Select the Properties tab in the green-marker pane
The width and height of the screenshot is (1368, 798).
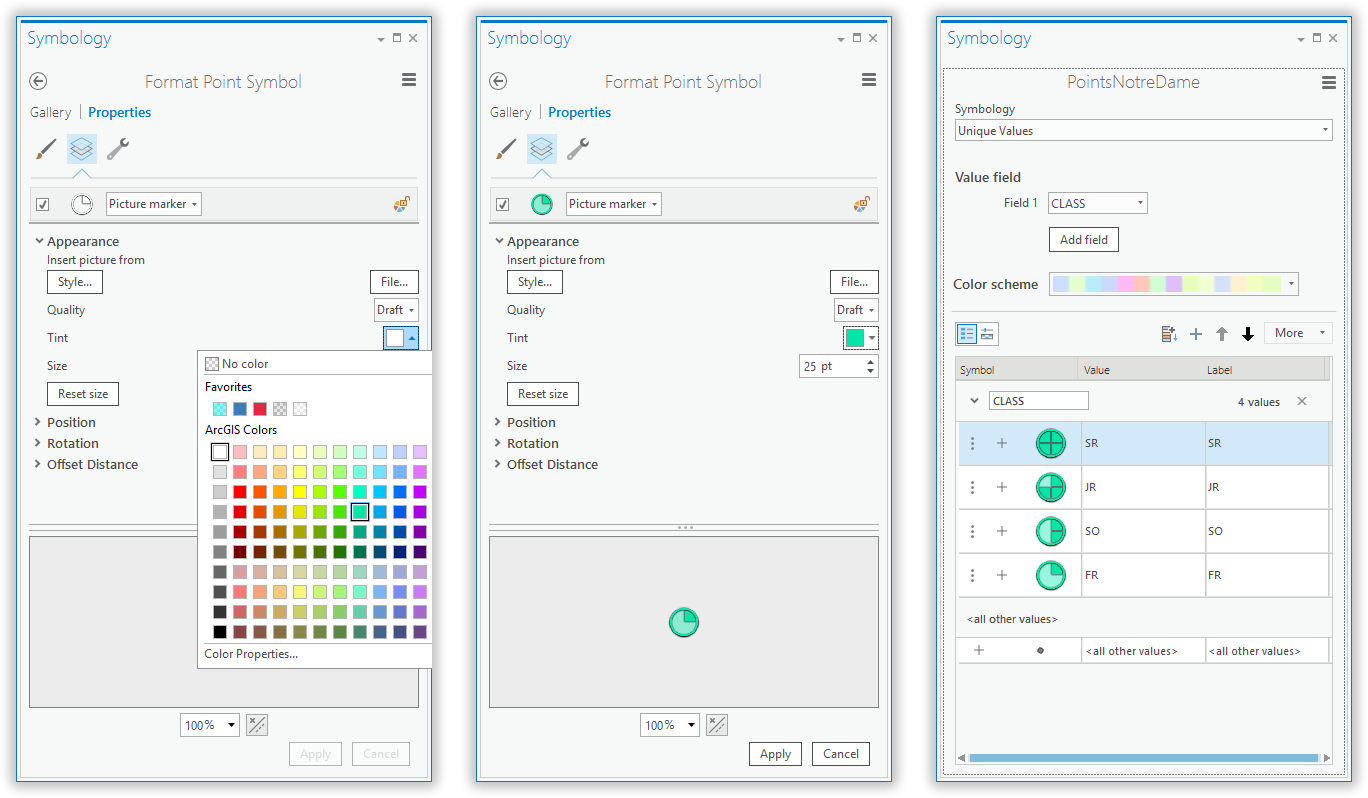coord(580,112)
